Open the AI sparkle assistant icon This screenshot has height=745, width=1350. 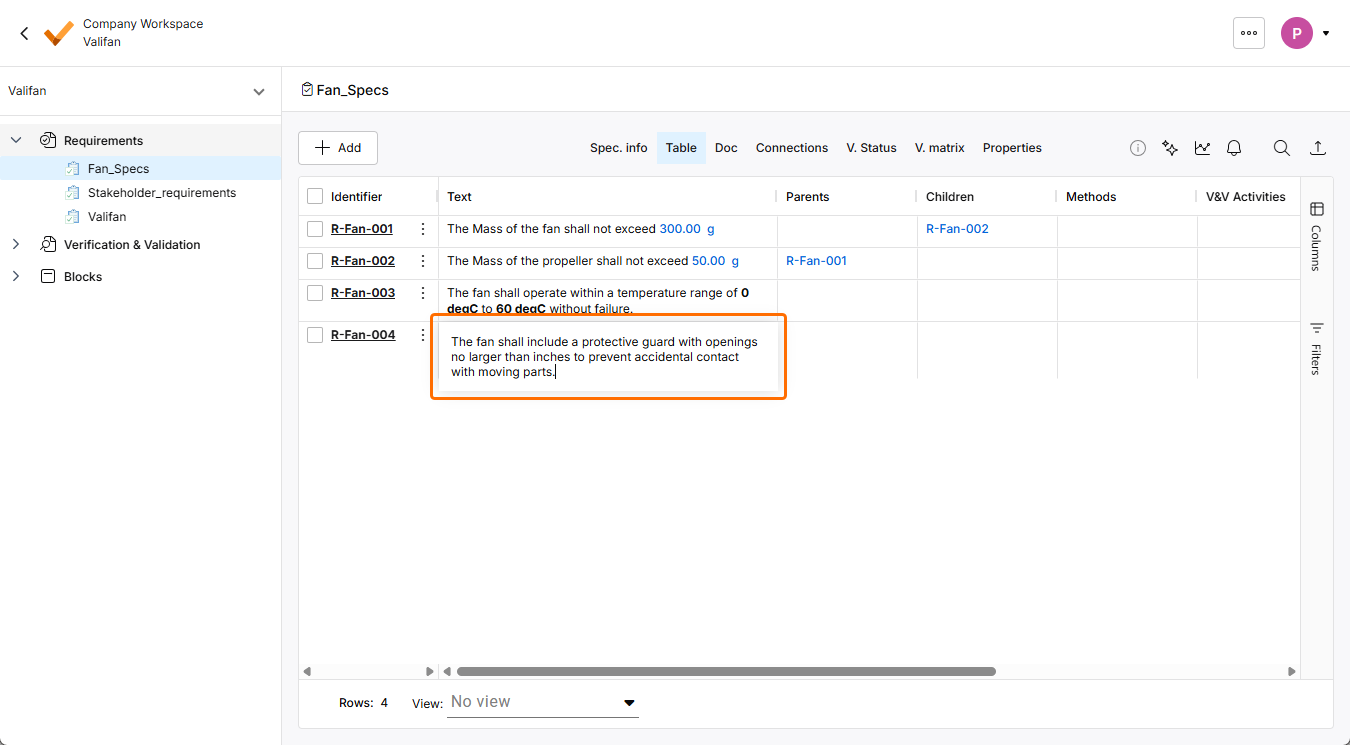pos(1170,148)
